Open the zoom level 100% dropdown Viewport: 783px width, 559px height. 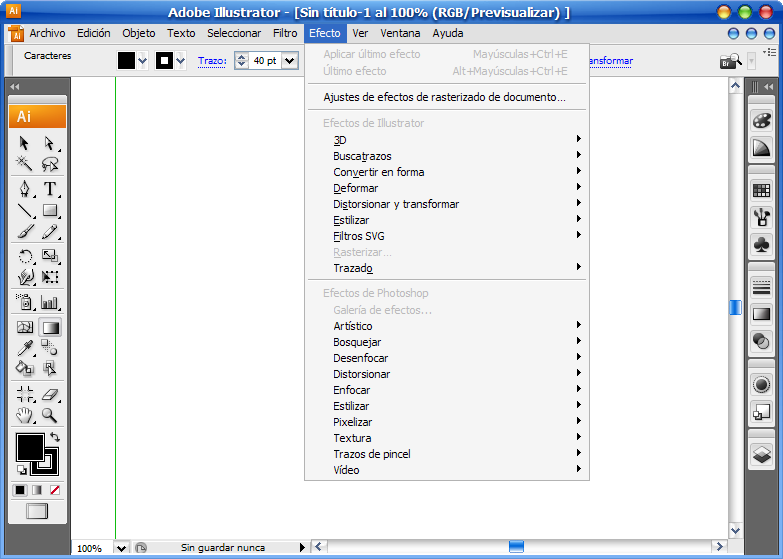[x=121, y=548]
